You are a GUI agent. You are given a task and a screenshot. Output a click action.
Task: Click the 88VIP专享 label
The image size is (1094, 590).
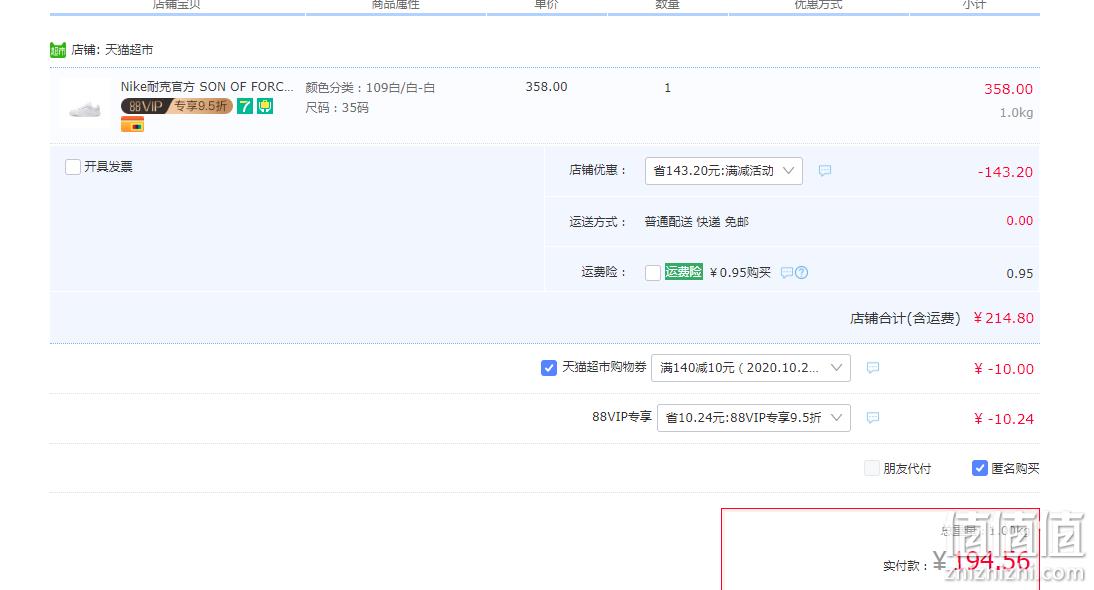(622, 417)
